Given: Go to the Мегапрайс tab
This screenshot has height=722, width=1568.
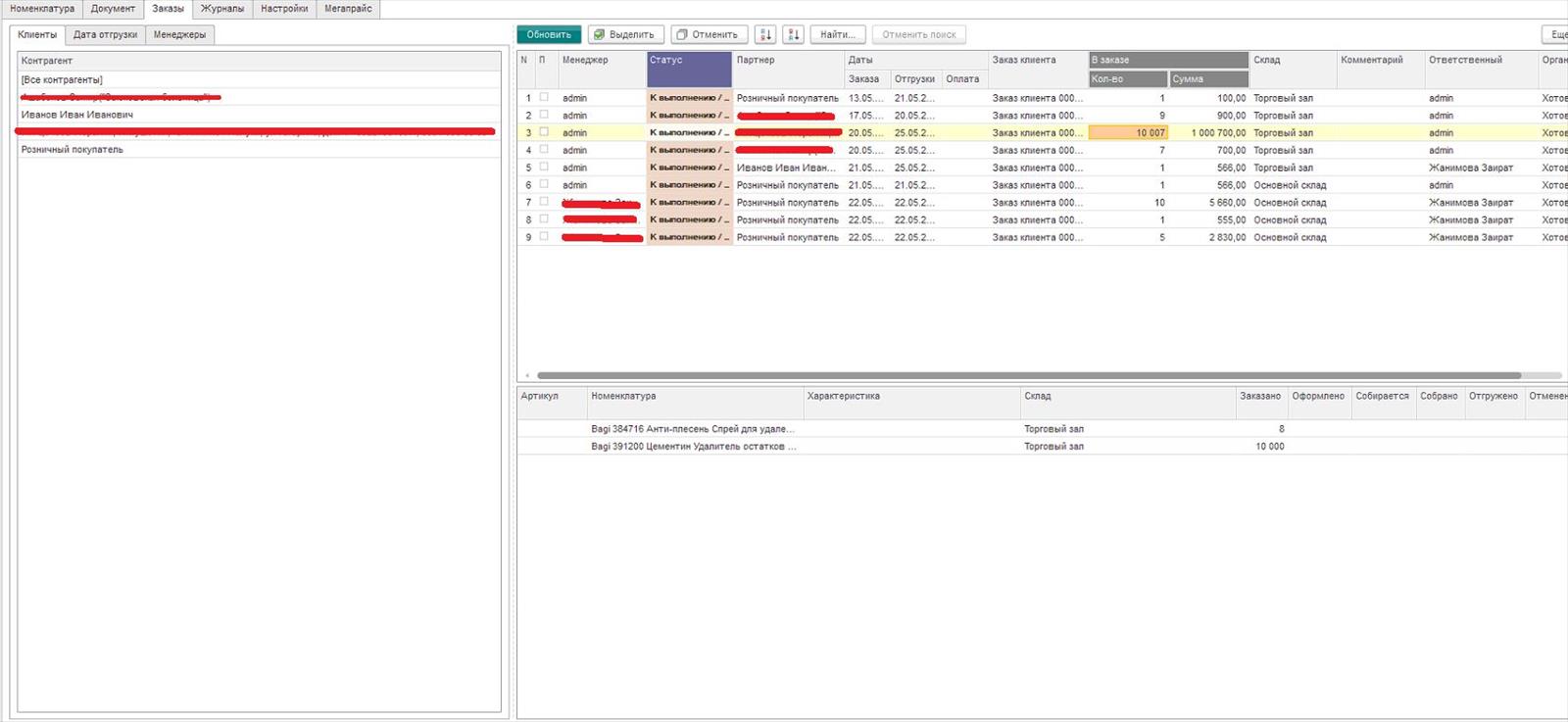Looking at the screenshot, I should [348, 9].
